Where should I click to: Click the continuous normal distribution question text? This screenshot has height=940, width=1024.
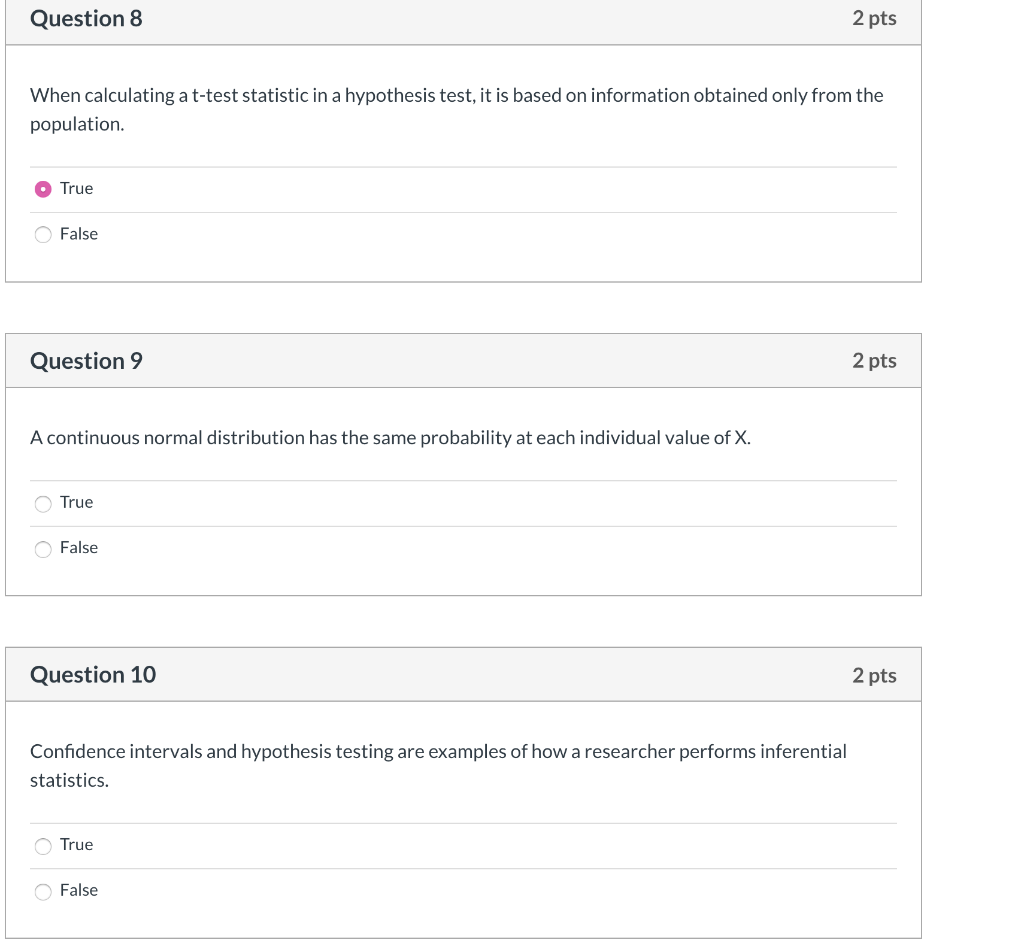[391, 438]
